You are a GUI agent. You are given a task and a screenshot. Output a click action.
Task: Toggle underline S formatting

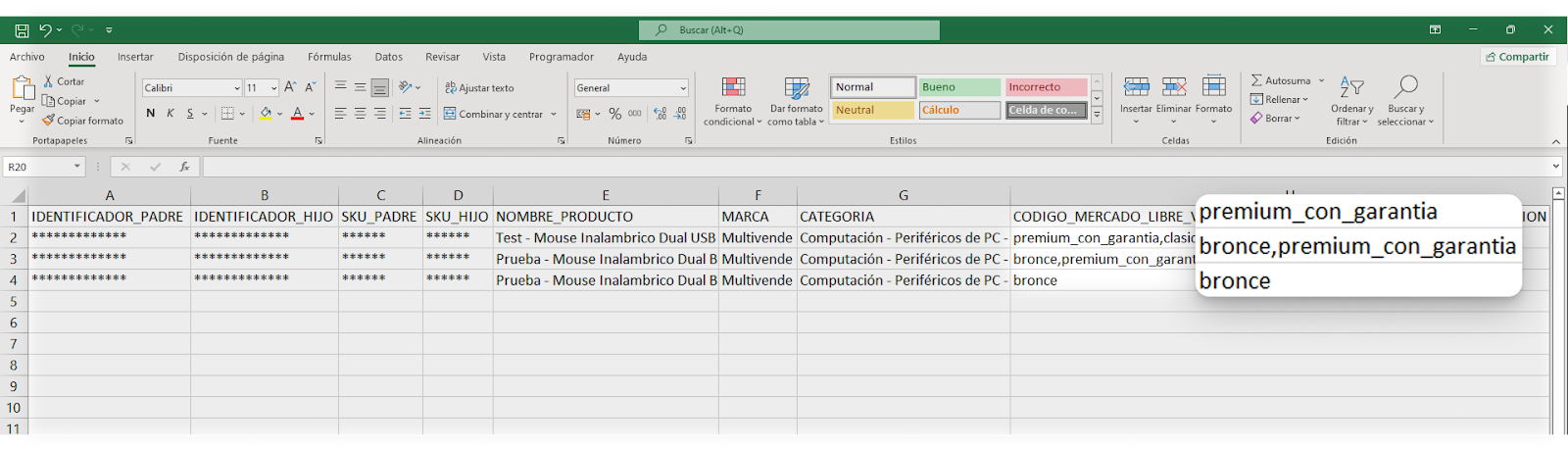[x=190, y=114]
